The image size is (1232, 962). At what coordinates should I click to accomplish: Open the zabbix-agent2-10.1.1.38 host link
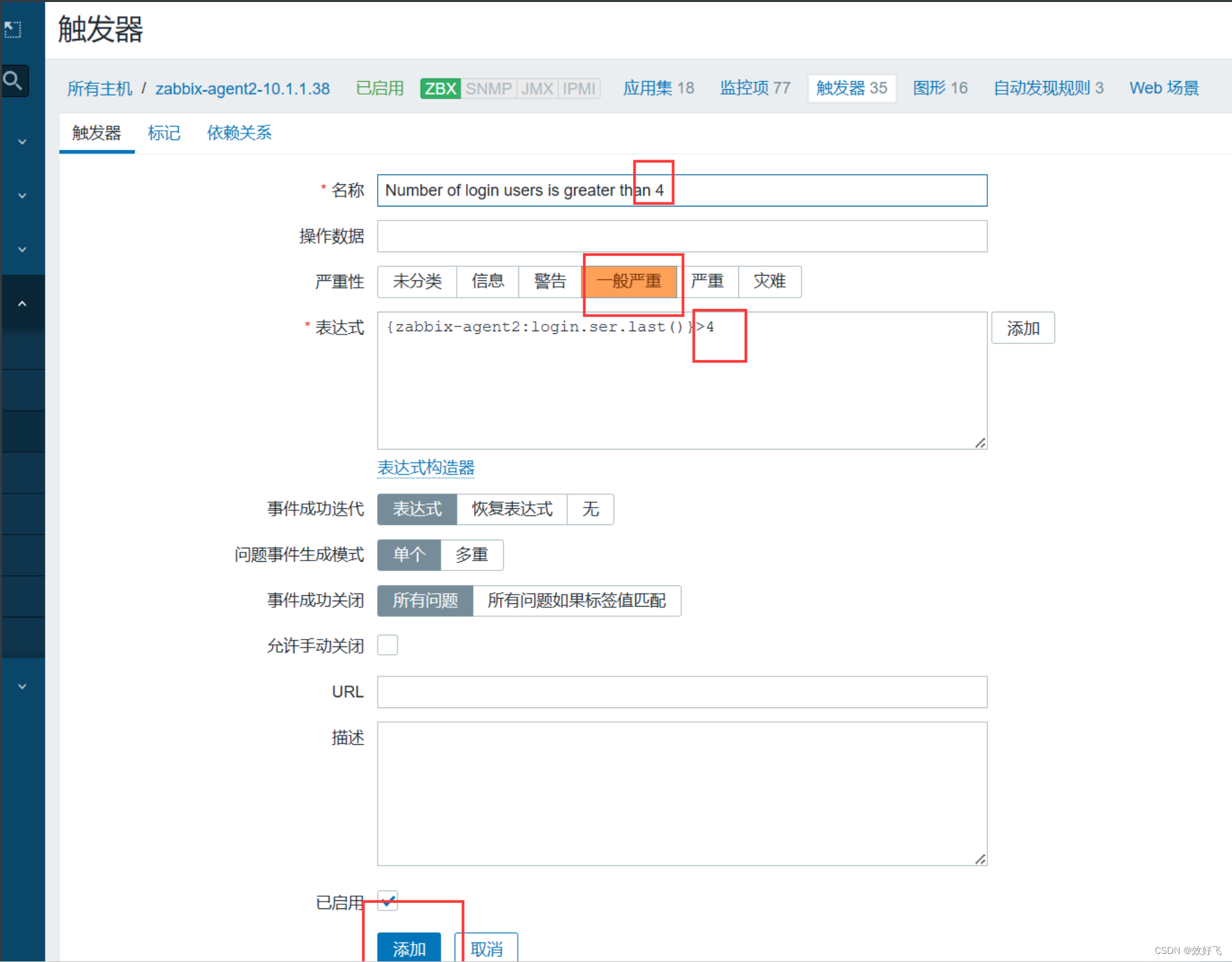pos(243,88)
